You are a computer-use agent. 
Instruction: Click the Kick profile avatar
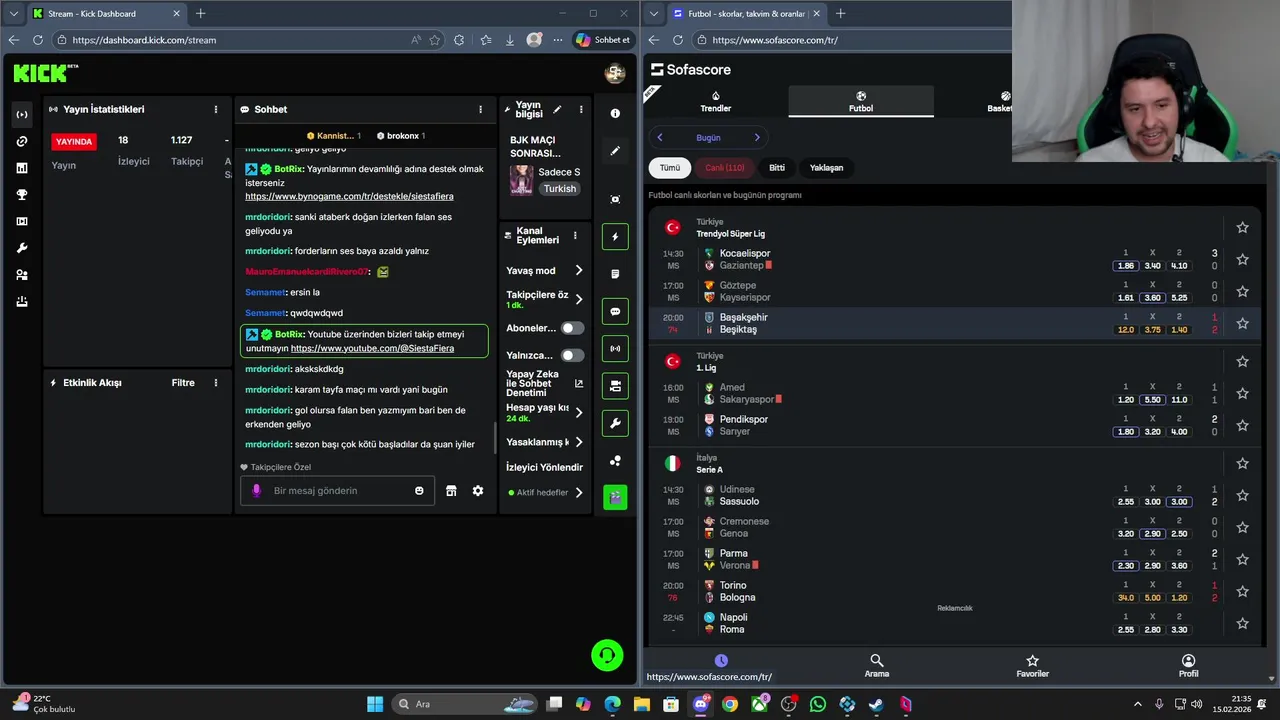[615, 73]
